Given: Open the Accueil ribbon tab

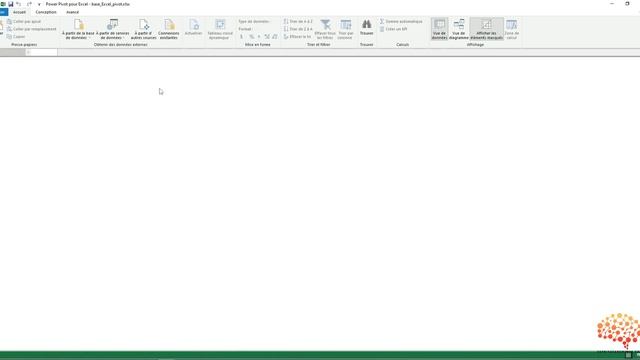Looking at the screenshot, I should pos(19,12).
